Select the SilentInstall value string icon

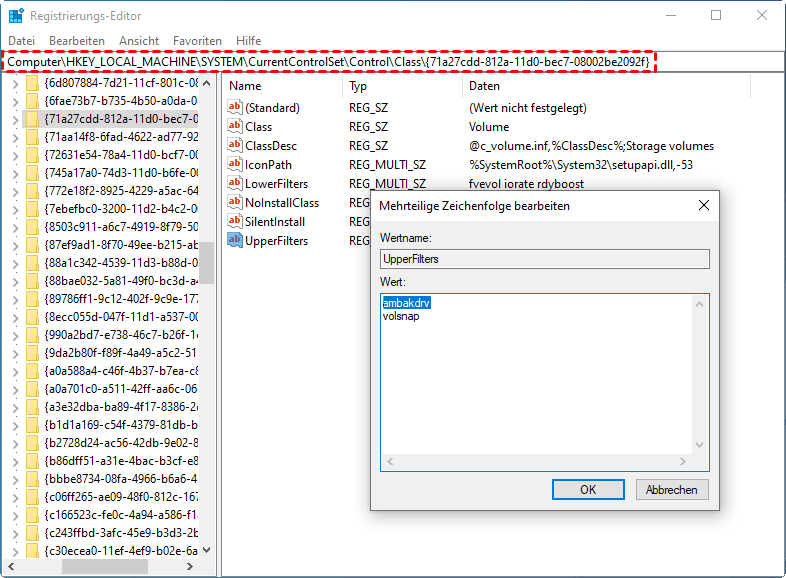click(235, 222)
